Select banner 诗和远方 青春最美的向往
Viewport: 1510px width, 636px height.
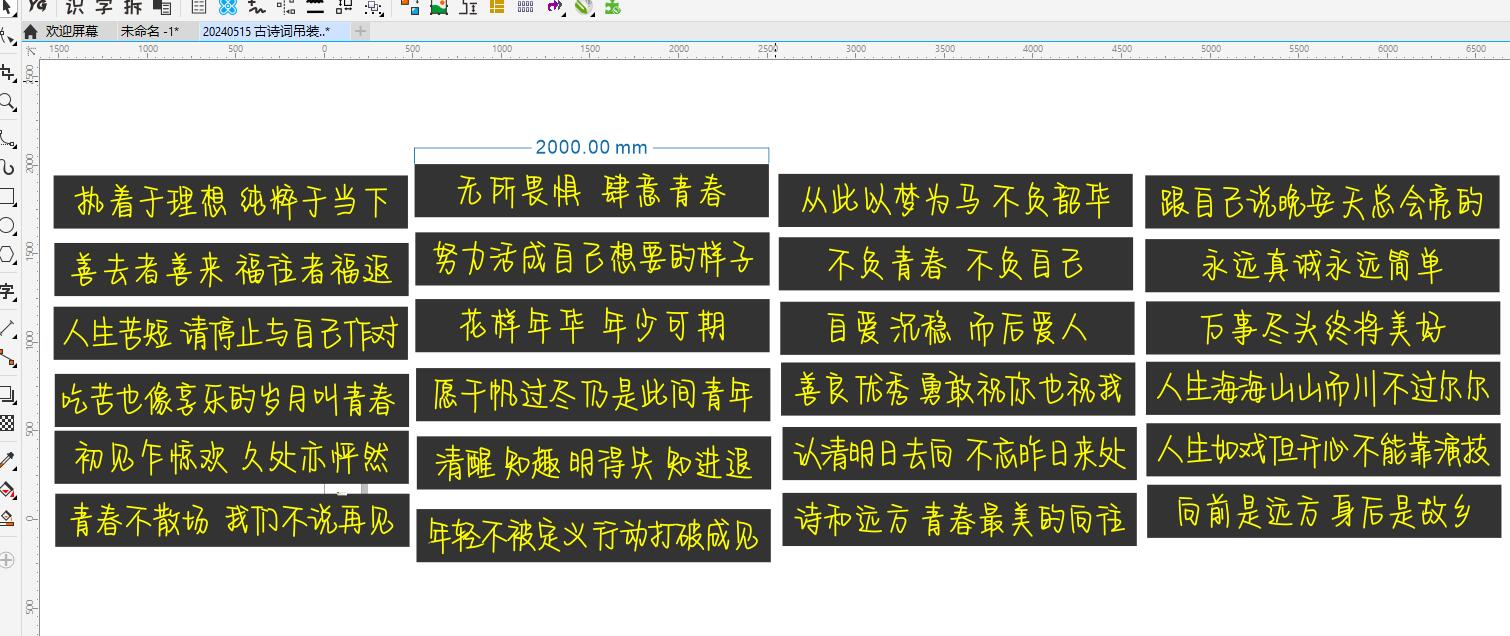959,519
